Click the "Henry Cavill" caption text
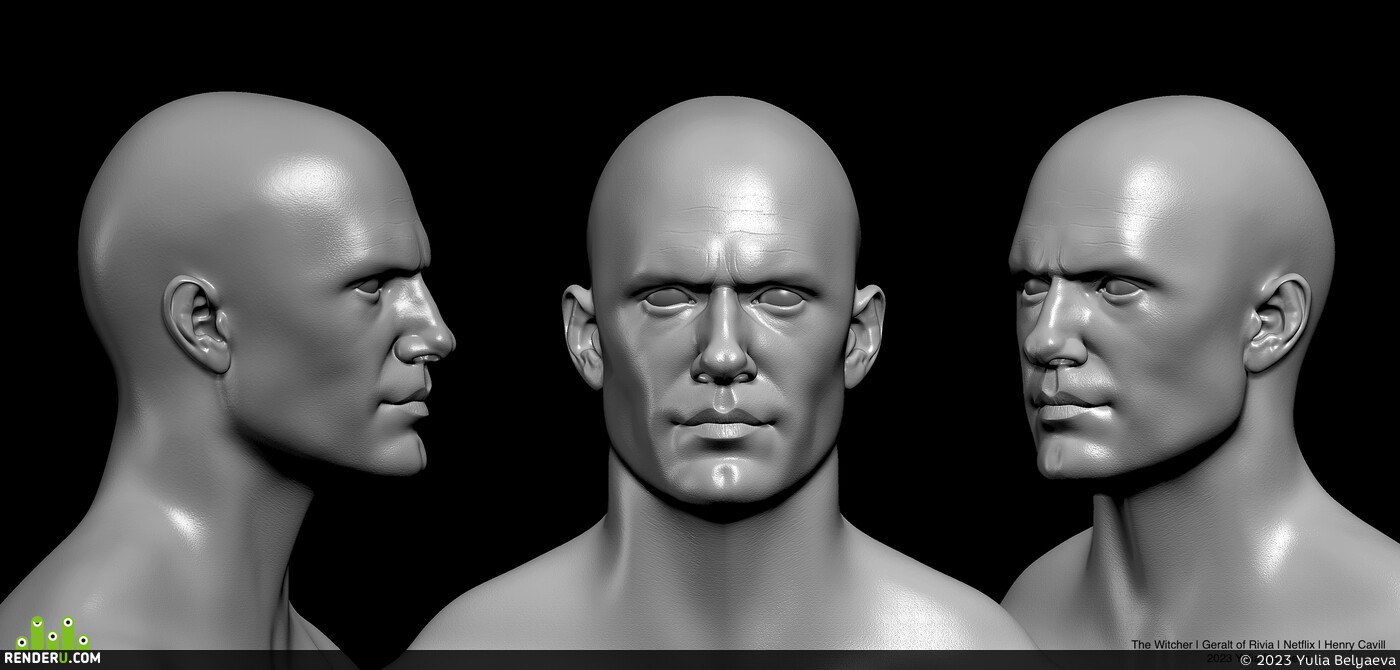Image resolution: width=1400 pixels, height=670 pixels. [1356, 645]
